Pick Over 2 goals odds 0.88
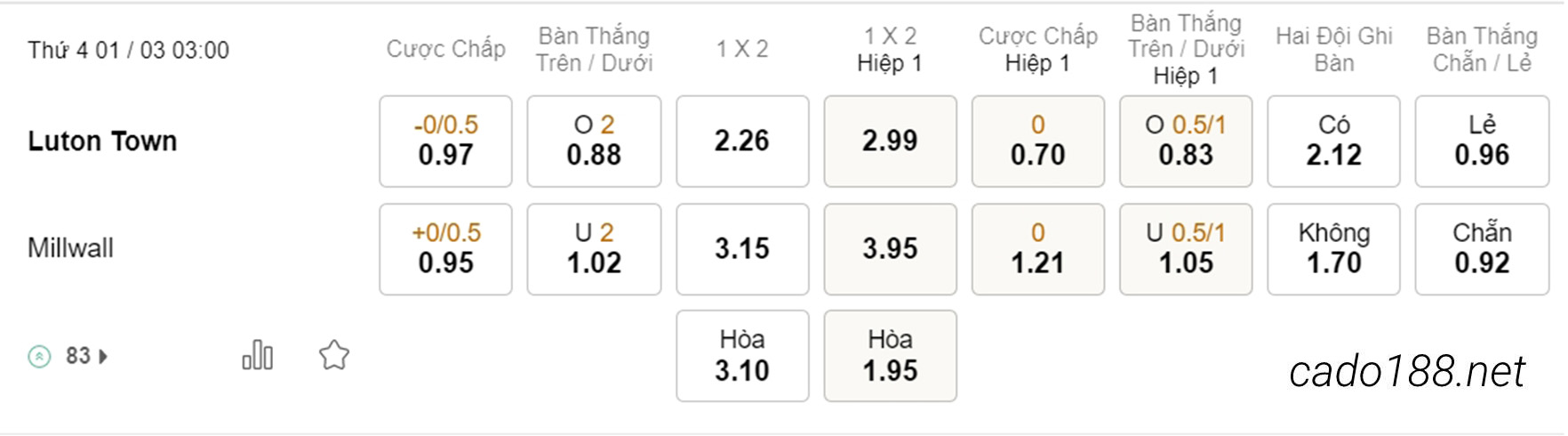 (x=594, y=141)
